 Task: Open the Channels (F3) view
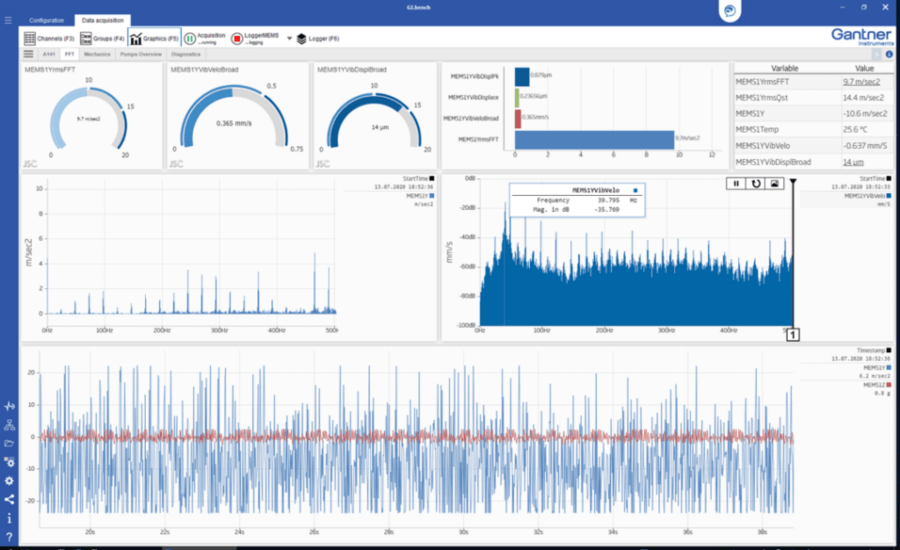(x=49, y=38)
